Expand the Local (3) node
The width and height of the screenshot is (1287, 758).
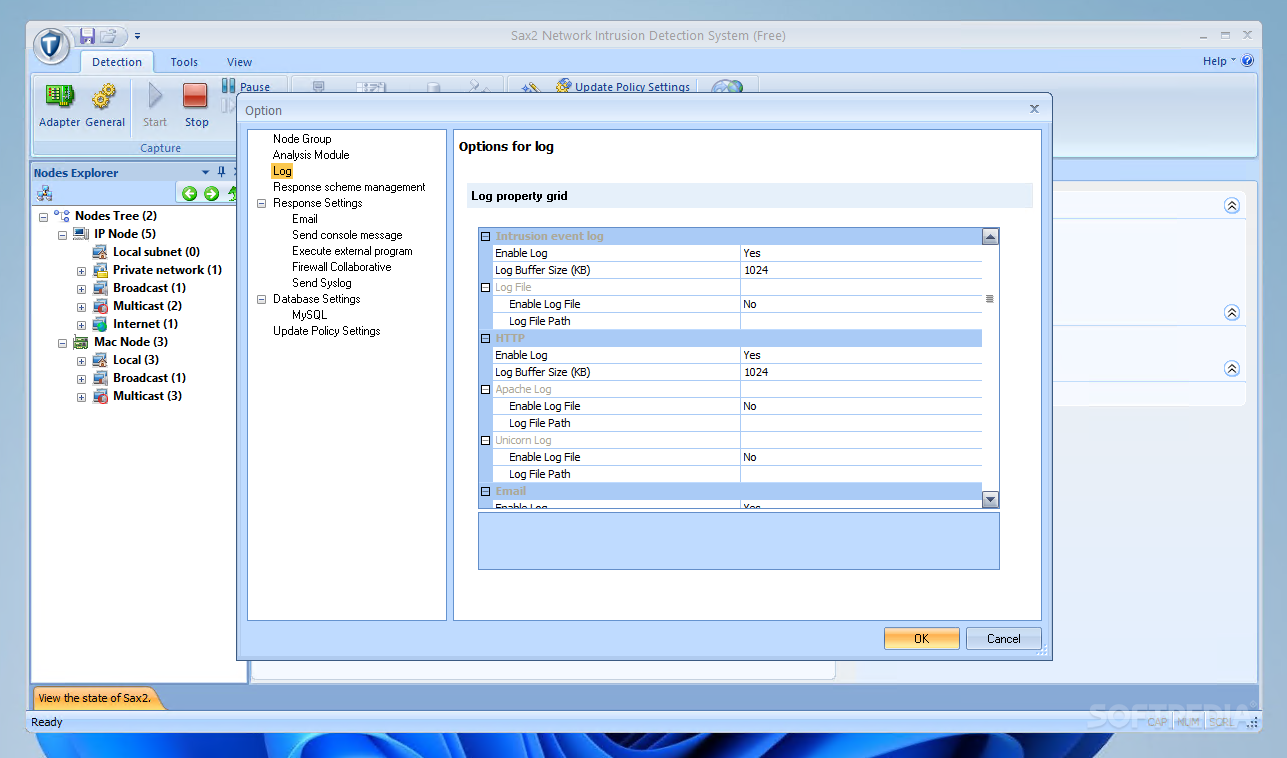pyautogui.click(x=81, y=360)
